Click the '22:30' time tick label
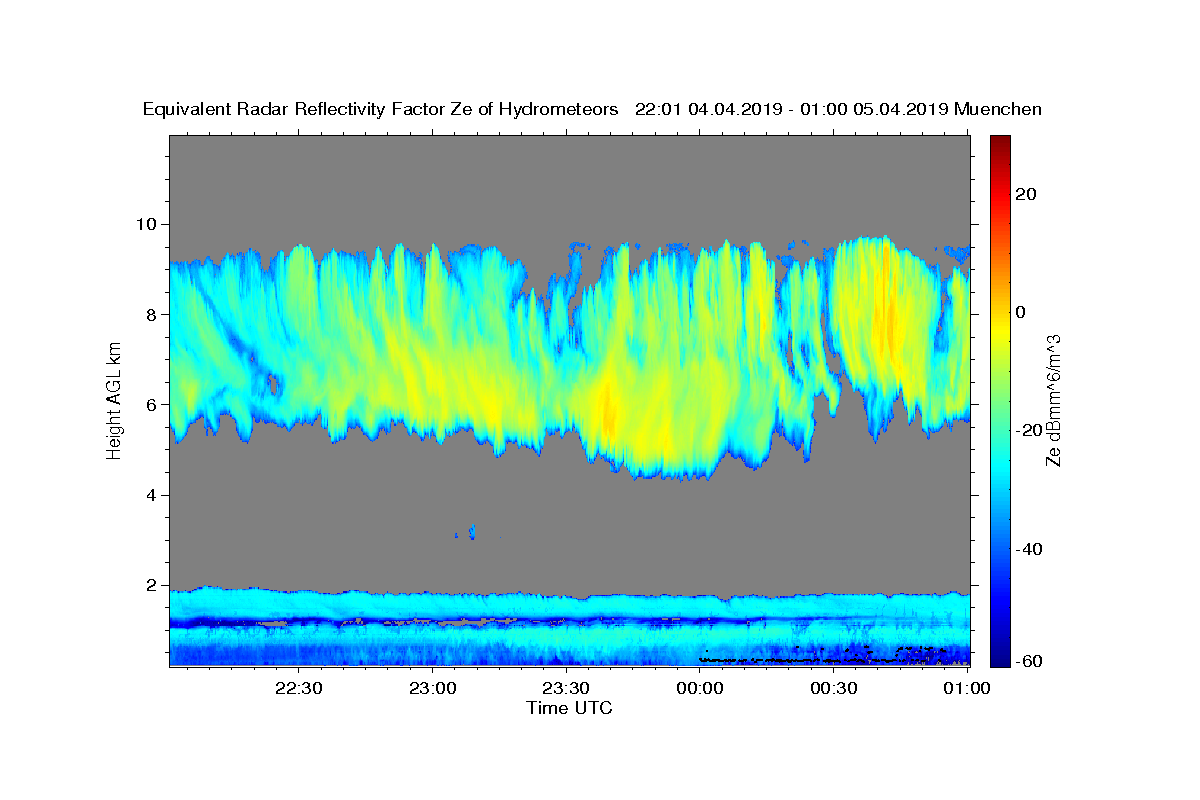Image resolution: width=1200 pixels, height=800 pixels. click(x=299, y=688)
